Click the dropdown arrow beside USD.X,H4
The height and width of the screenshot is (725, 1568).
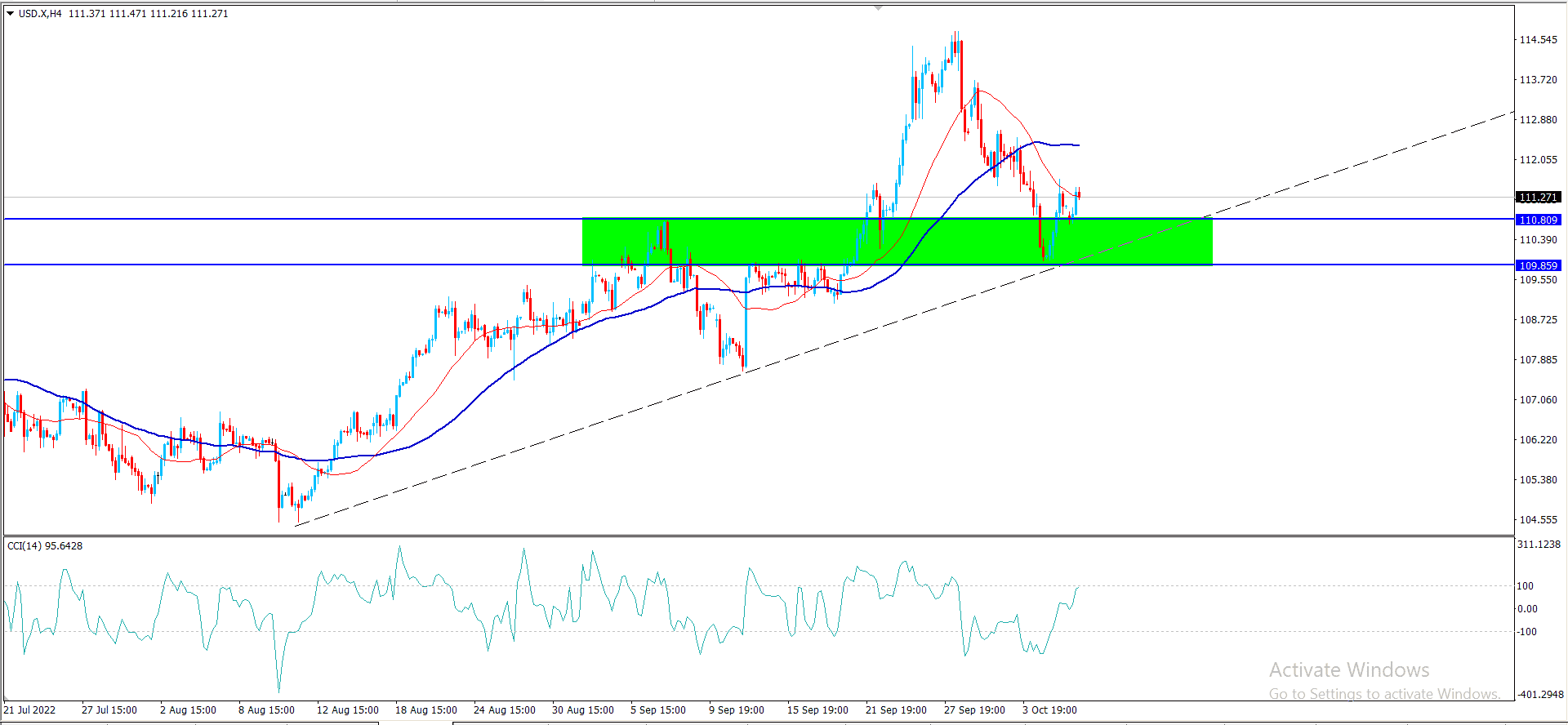point(10,14)
